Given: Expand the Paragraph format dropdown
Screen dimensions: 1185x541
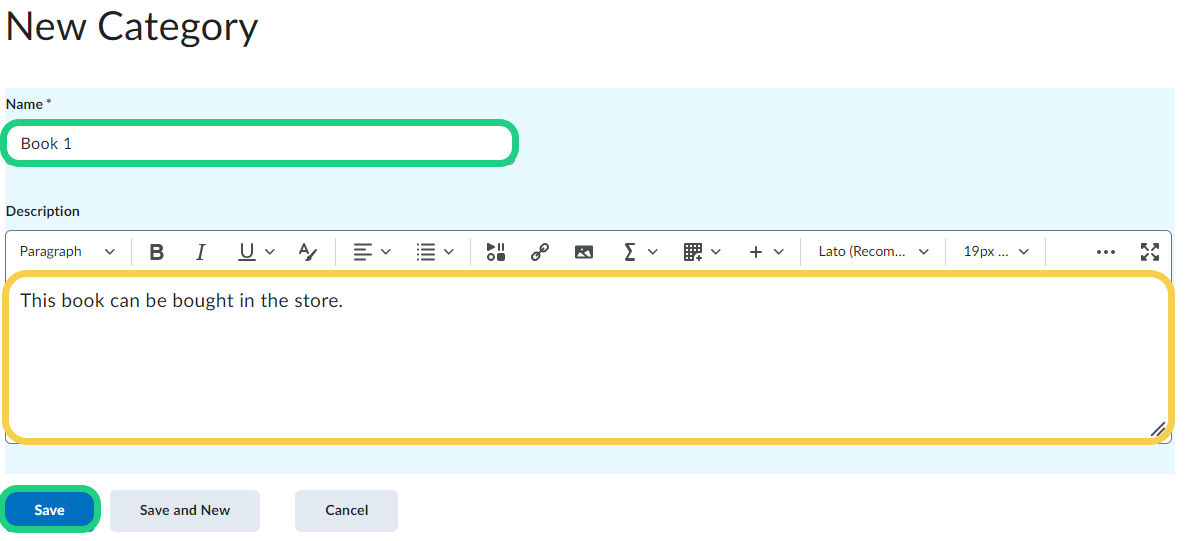Looking at the screenshot, I should pyautogui.click(x=67, y=252).
